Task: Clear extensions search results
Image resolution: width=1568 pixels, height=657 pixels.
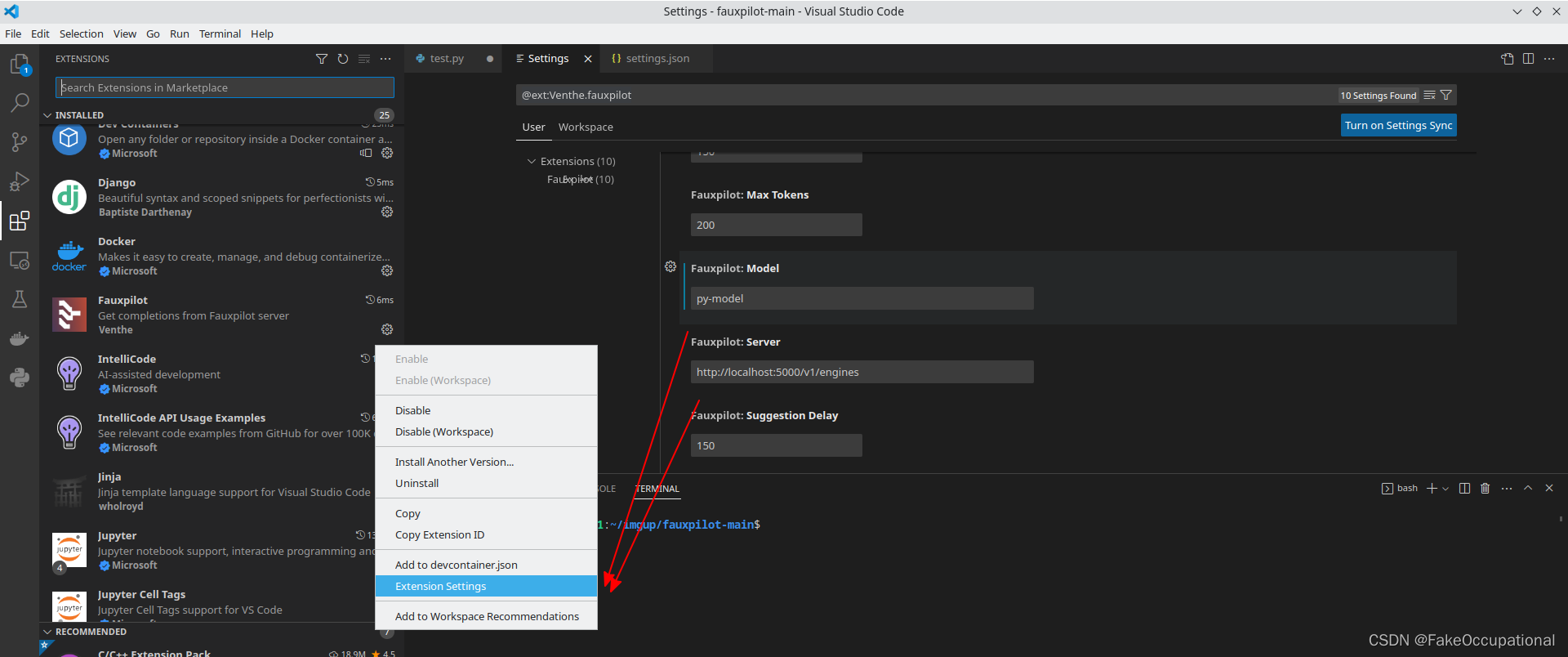Action: coord(364,59)
